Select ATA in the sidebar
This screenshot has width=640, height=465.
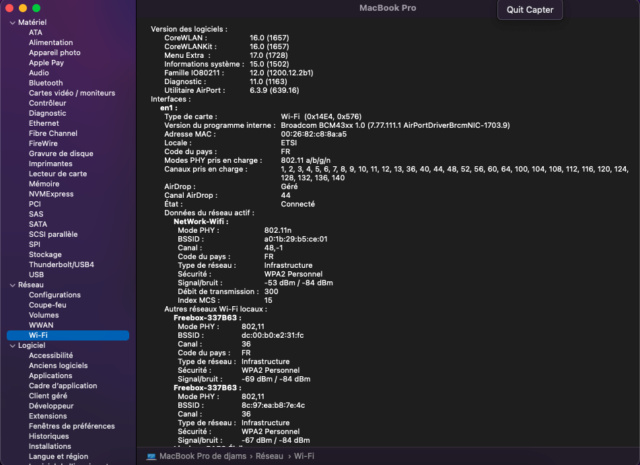[x=36, y=32]
